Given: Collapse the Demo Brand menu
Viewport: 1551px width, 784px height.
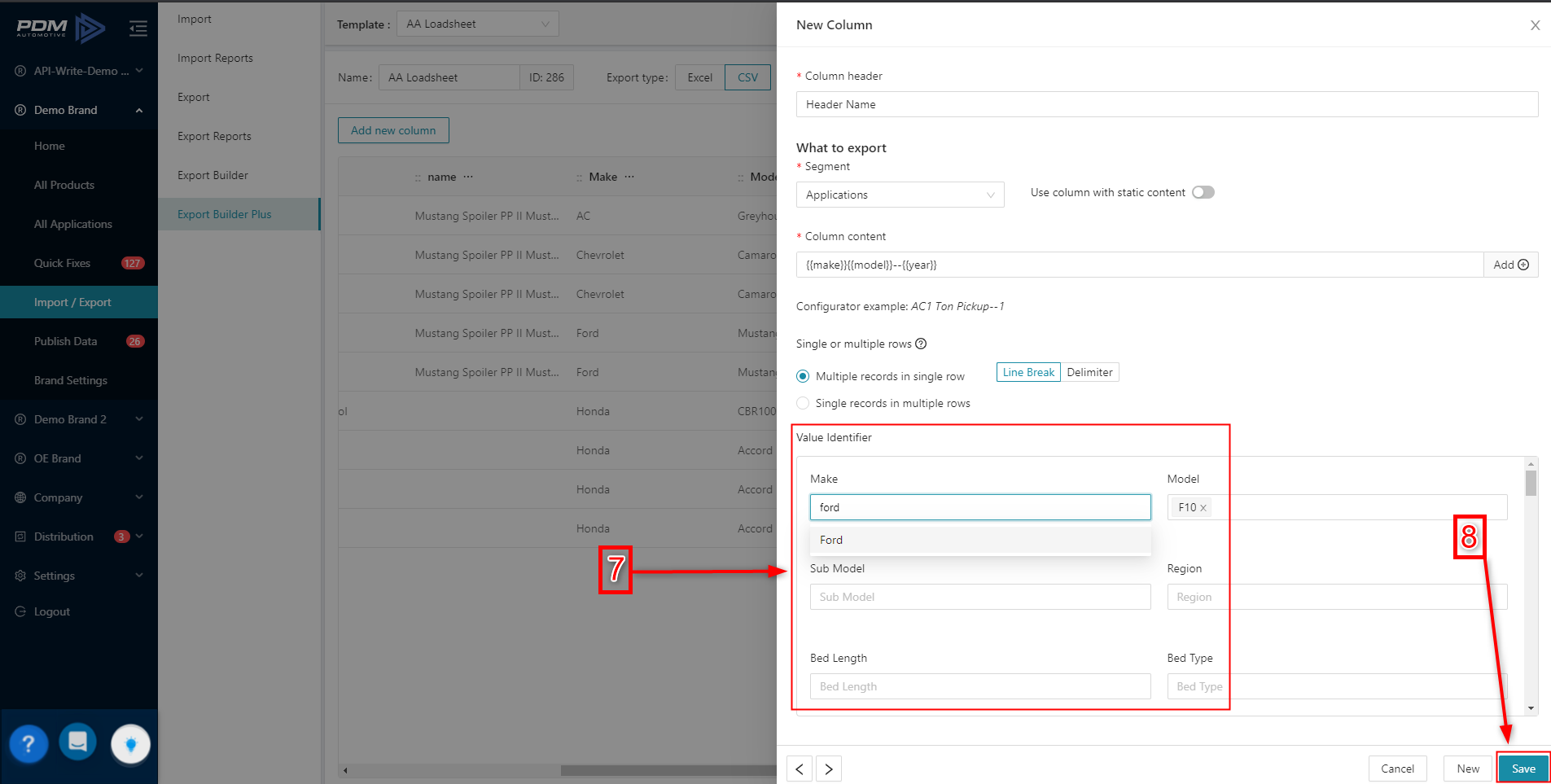Looking at the screenshot, I should [139, 110].
